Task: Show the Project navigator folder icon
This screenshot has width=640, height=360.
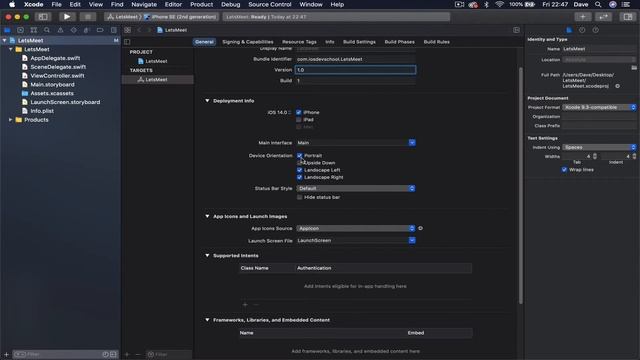Action: (7, 30)
